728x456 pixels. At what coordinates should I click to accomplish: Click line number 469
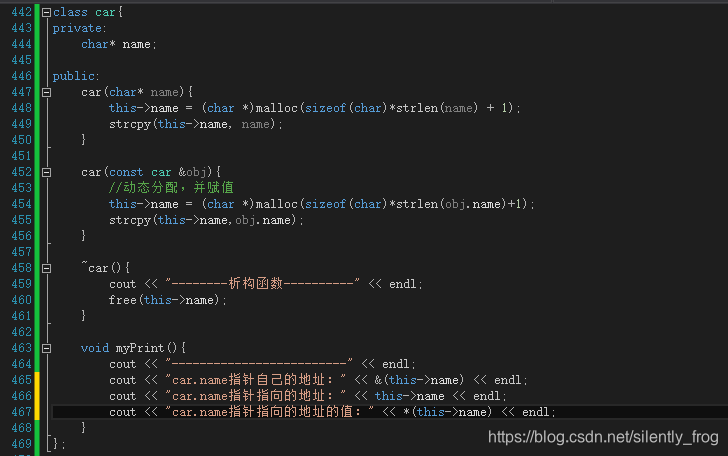21,444
